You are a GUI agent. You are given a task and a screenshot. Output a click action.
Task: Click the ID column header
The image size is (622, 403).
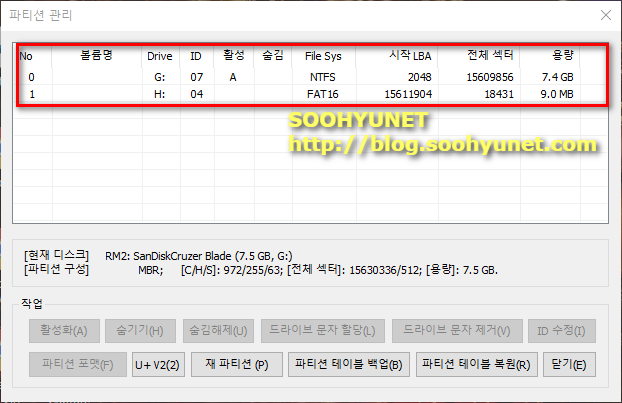pyautogui.click(x=196, y=56)
